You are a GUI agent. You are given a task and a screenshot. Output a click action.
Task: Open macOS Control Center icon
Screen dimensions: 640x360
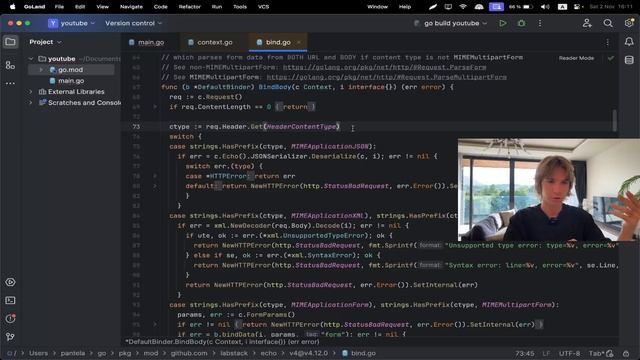click(x=578, y=7)
